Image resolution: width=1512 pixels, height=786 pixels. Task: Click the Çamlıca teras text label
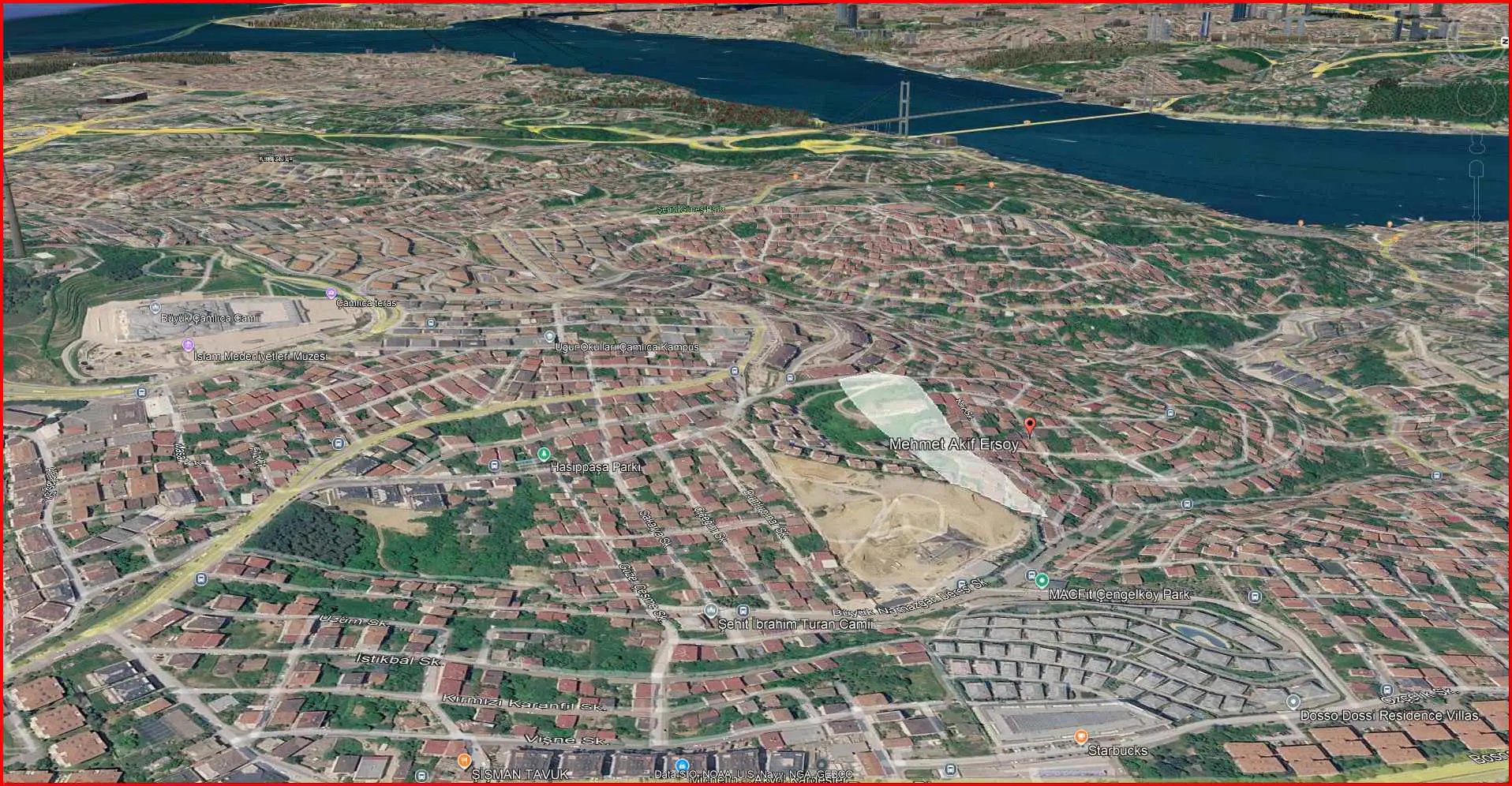[366, 303]
